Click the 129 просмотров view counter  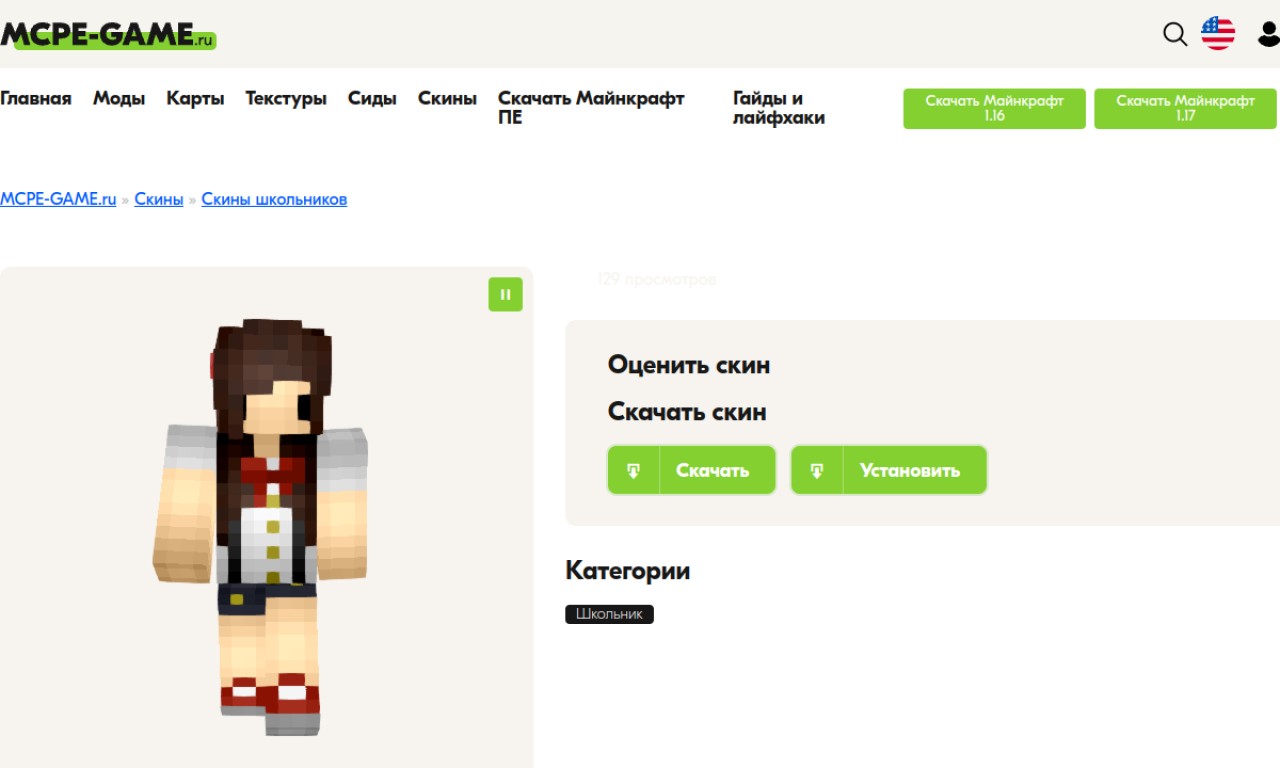656,279
